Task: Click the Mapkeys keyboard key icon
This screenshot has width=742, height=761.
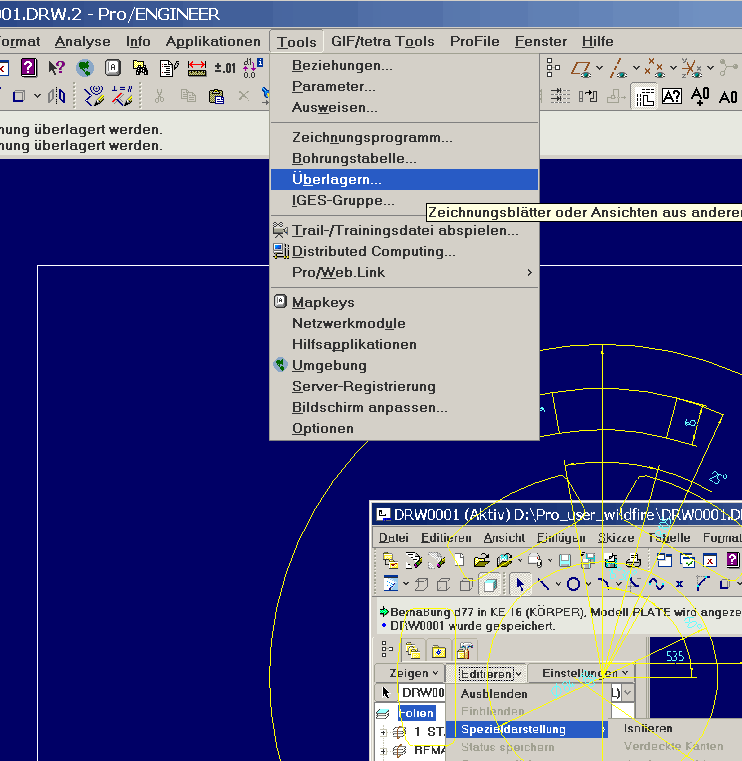Action: (113, 68)
